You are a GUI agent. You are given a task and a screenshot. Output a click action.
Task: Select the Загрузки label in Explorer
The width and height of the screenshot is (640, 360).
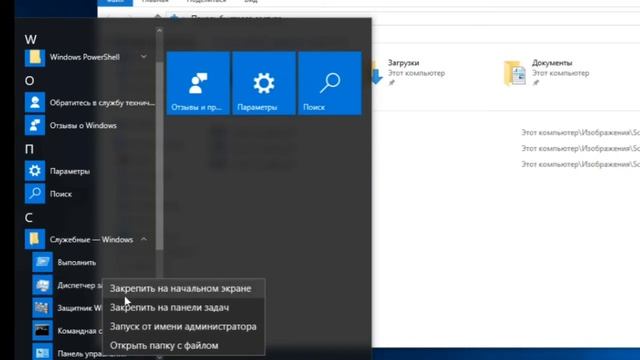coord(403,63)
